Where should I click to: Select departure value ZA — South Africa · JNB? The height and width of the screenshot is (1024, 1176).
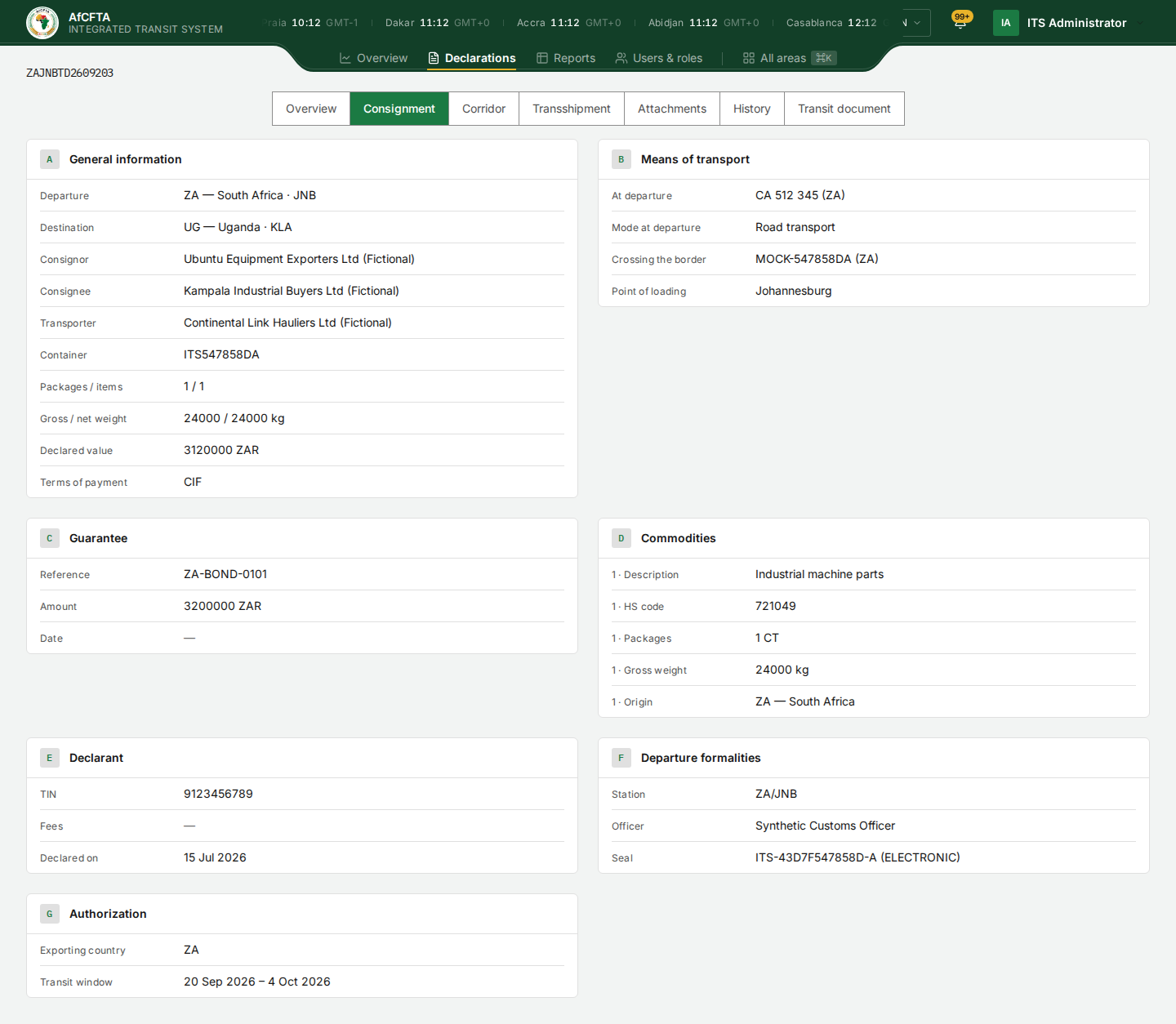tap(250, 195)
